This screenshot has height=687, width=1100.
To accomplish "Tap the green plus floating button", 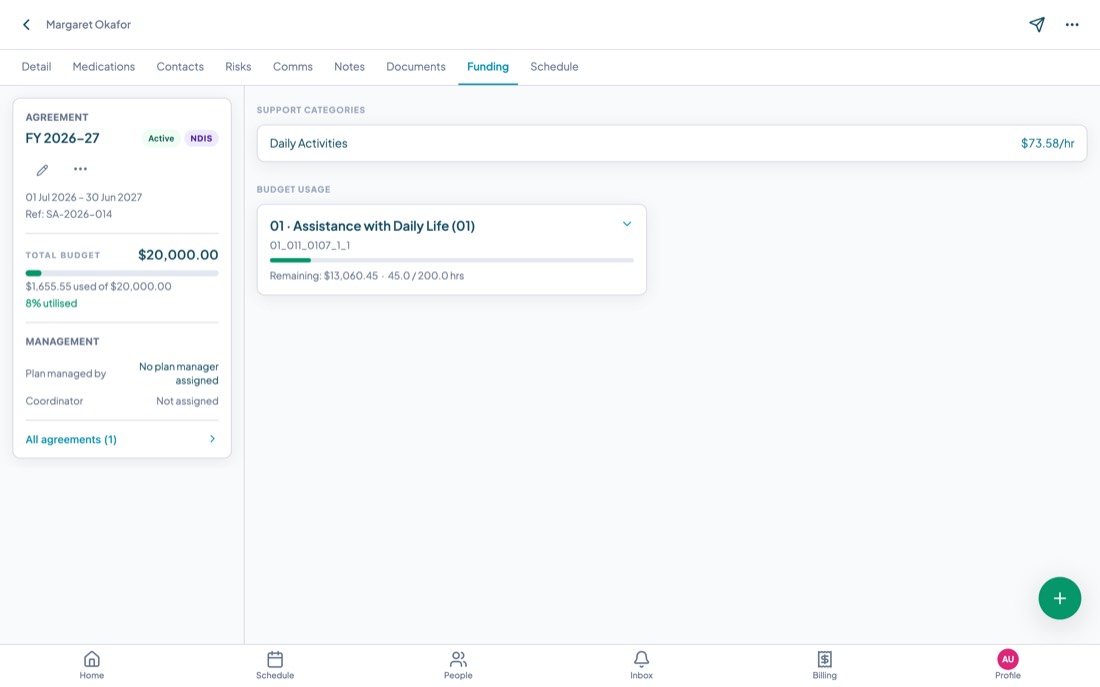I will click(1059, 598).
